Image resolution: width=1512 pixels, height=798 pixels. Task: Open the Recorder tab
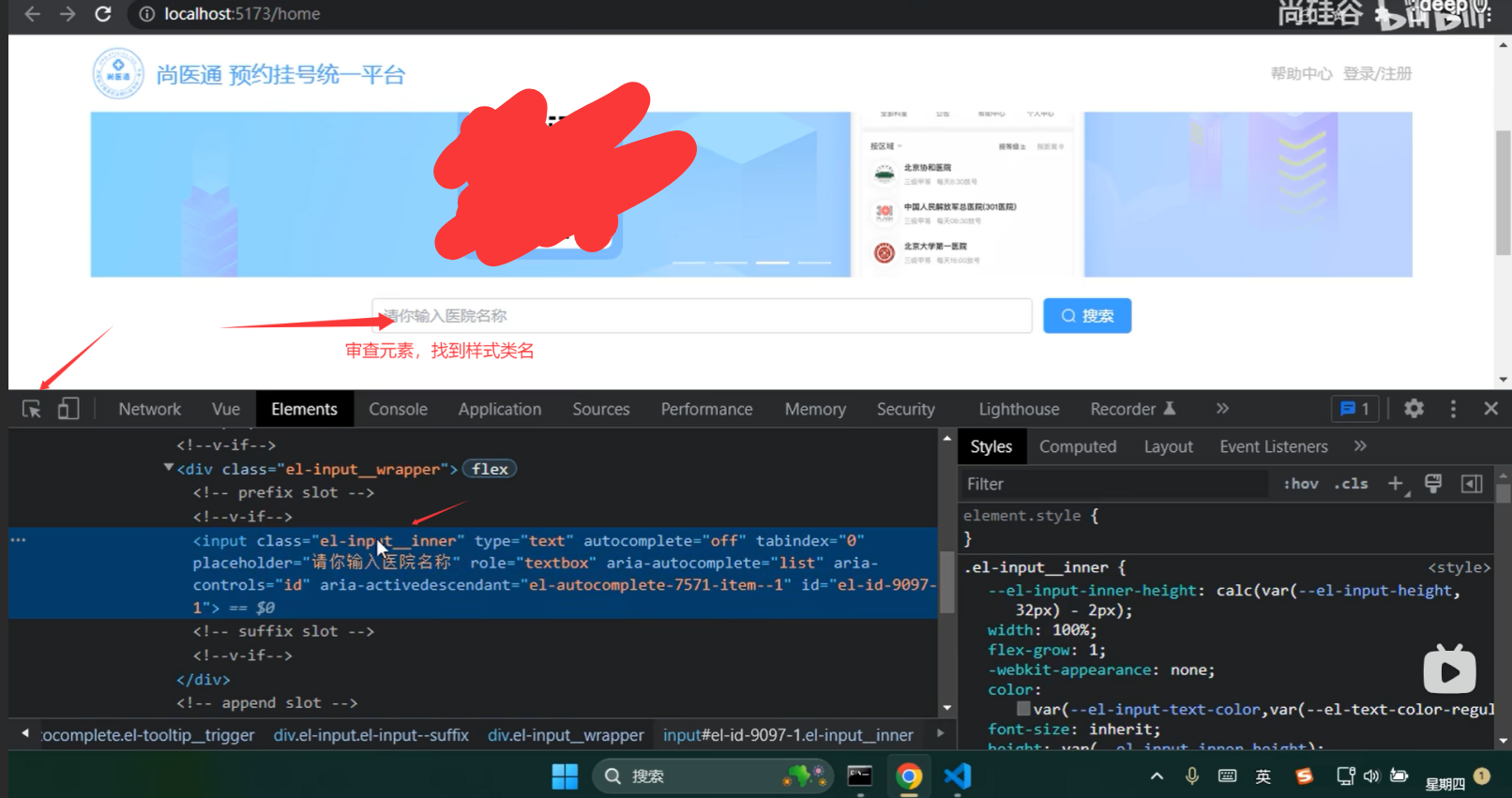point(1133,409)
